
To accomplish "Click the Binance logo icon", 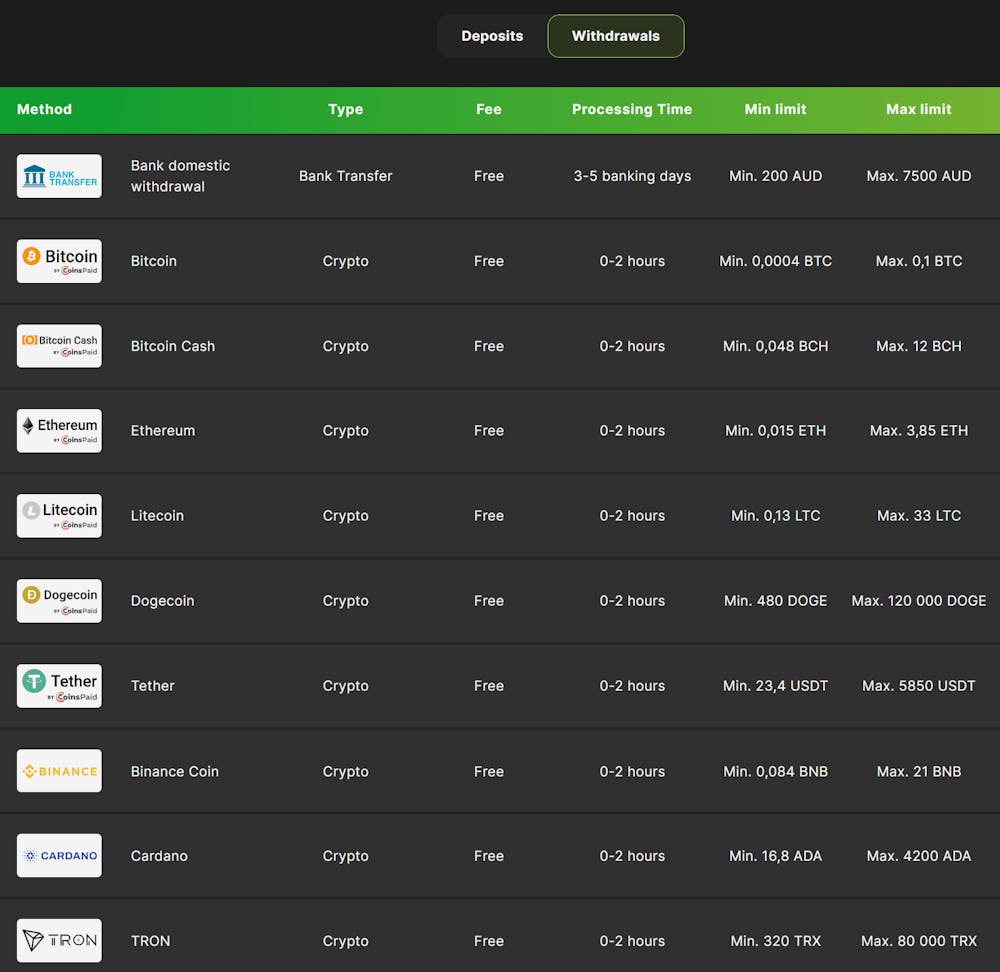I will click(x=59, y=770).
